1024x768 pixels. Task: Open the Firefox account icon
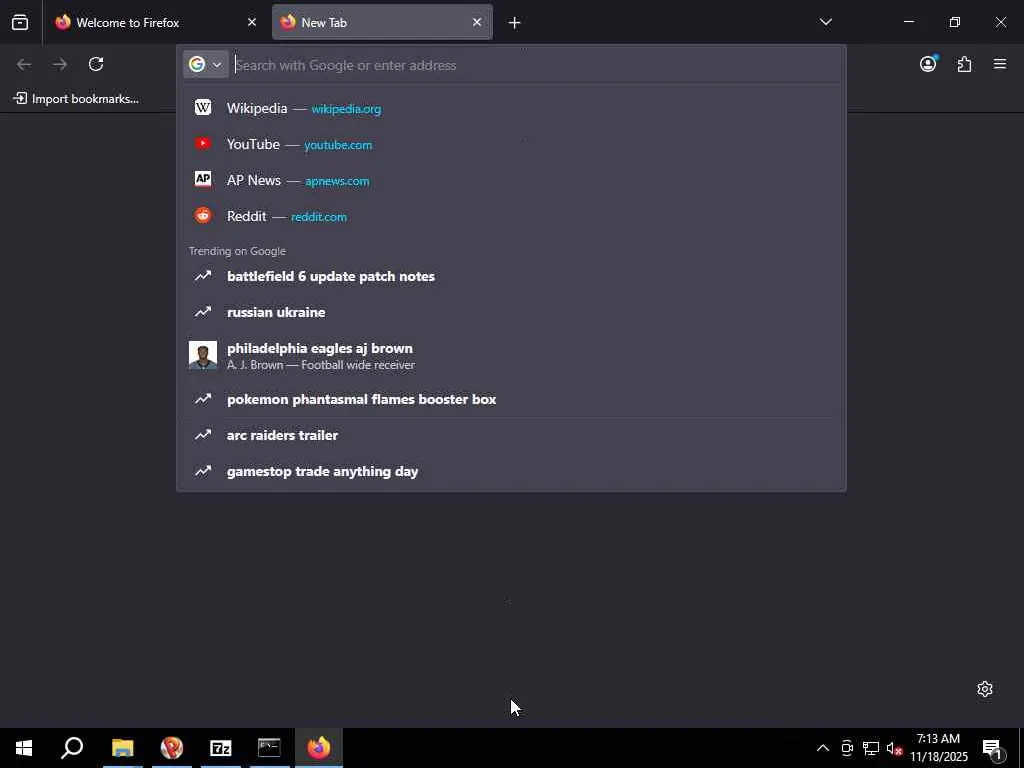click(928, 64)
